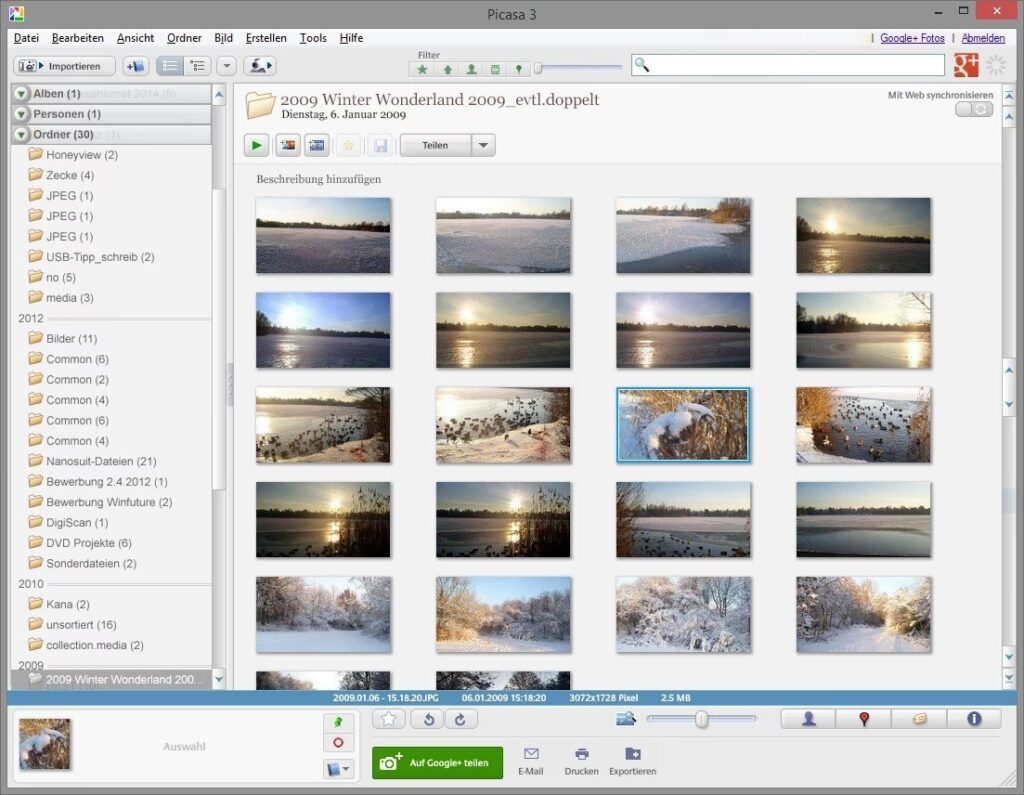Share the selection with Auf Google+ teilen
Image resolution: width=1024 pixels, height=795 pixels.
[x=437, y=762]
